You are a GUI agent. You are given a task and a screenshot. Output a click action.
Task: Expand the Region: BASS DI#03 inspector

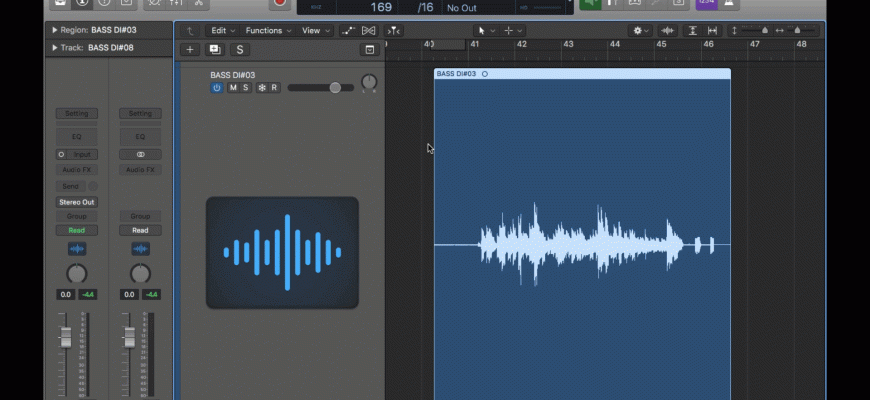coord(54,30)
